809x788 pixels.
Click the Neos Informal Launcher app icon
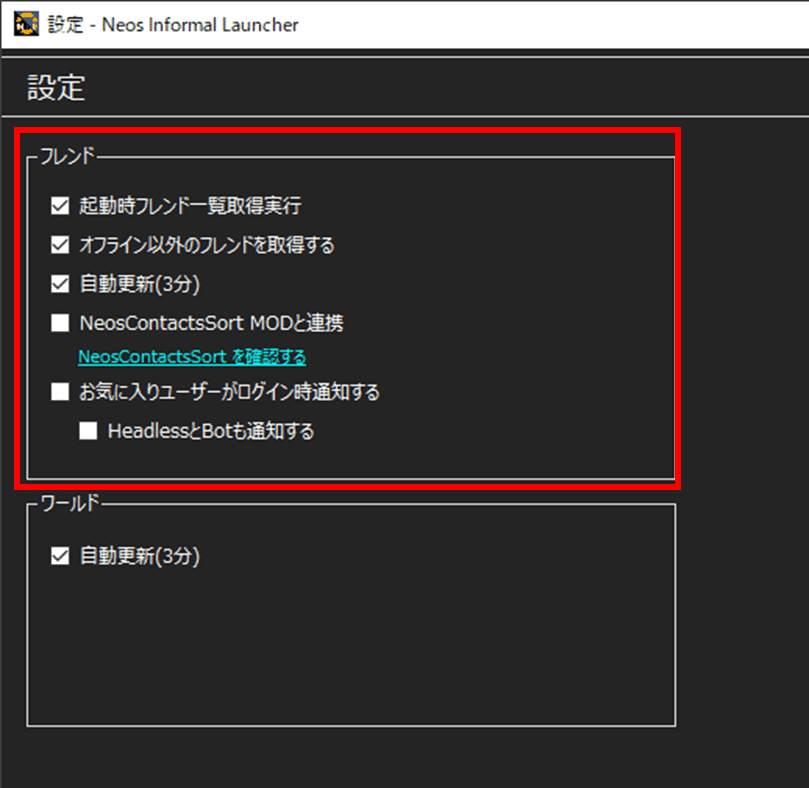pos(26,24)
